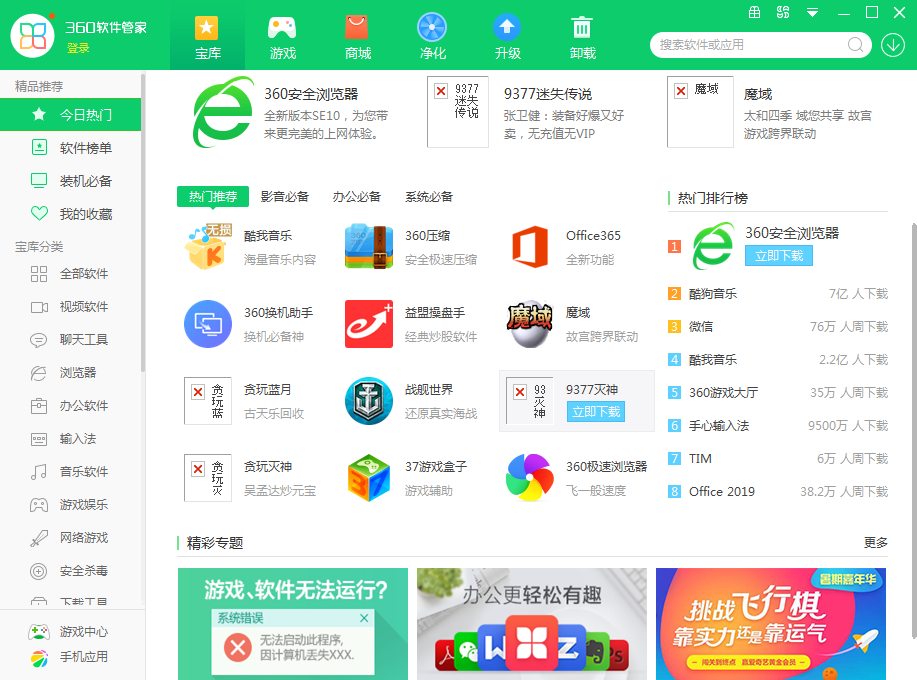917x680 pixels.
Task: Click the 酷我音乐 app icon
Action: click(208, 247)
